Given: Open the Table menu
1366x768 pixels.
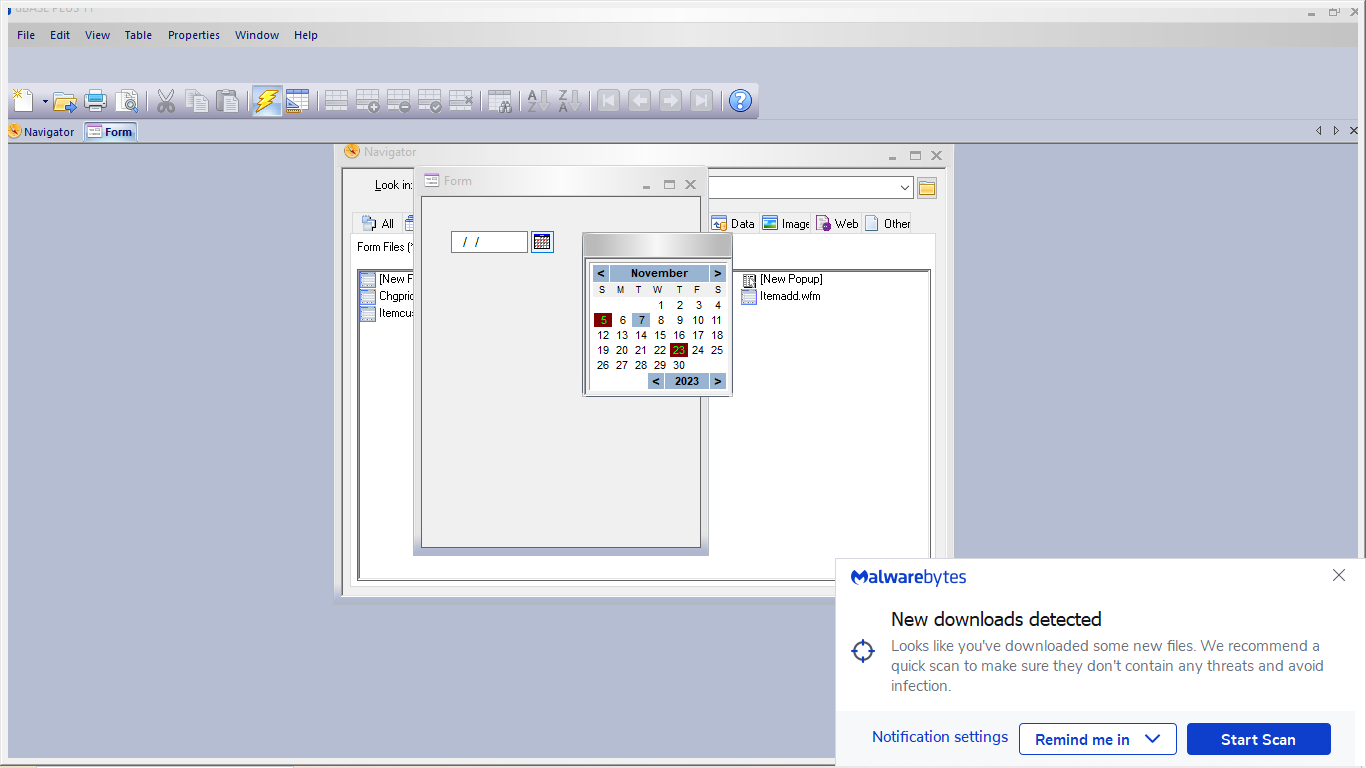Looking at the screenshot, I should (x=138, y=35).
